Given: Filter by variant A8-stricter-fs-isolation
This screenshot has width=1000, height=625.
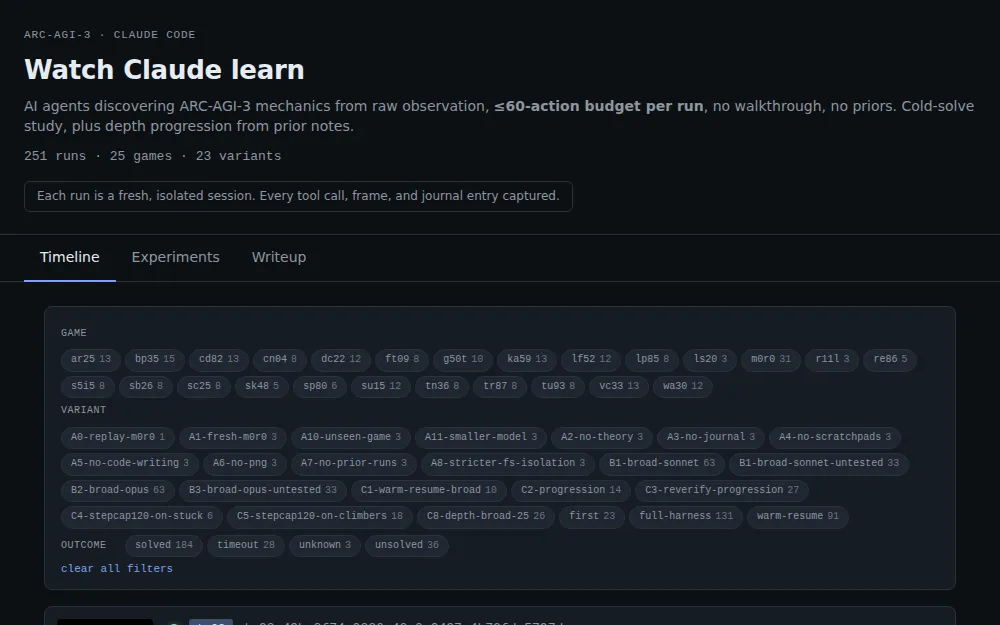Looking at the screenshot, I should [508, 464].
